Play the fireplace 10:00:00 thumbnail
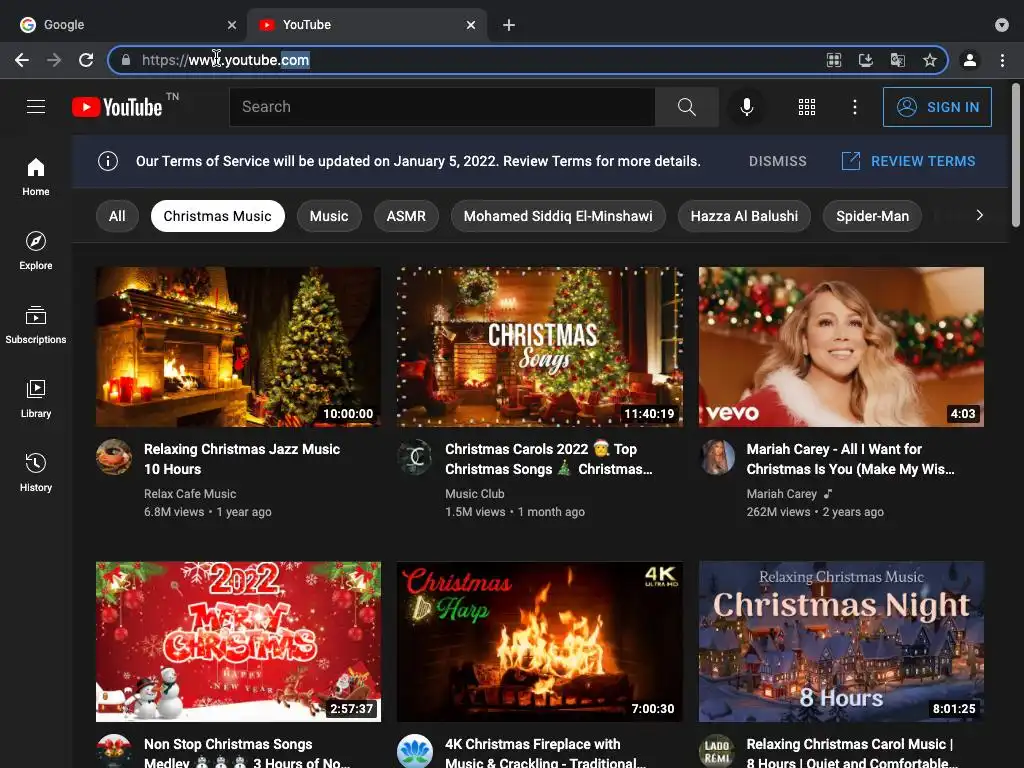Screen dimensions: 1024x768 pos(238,347)
